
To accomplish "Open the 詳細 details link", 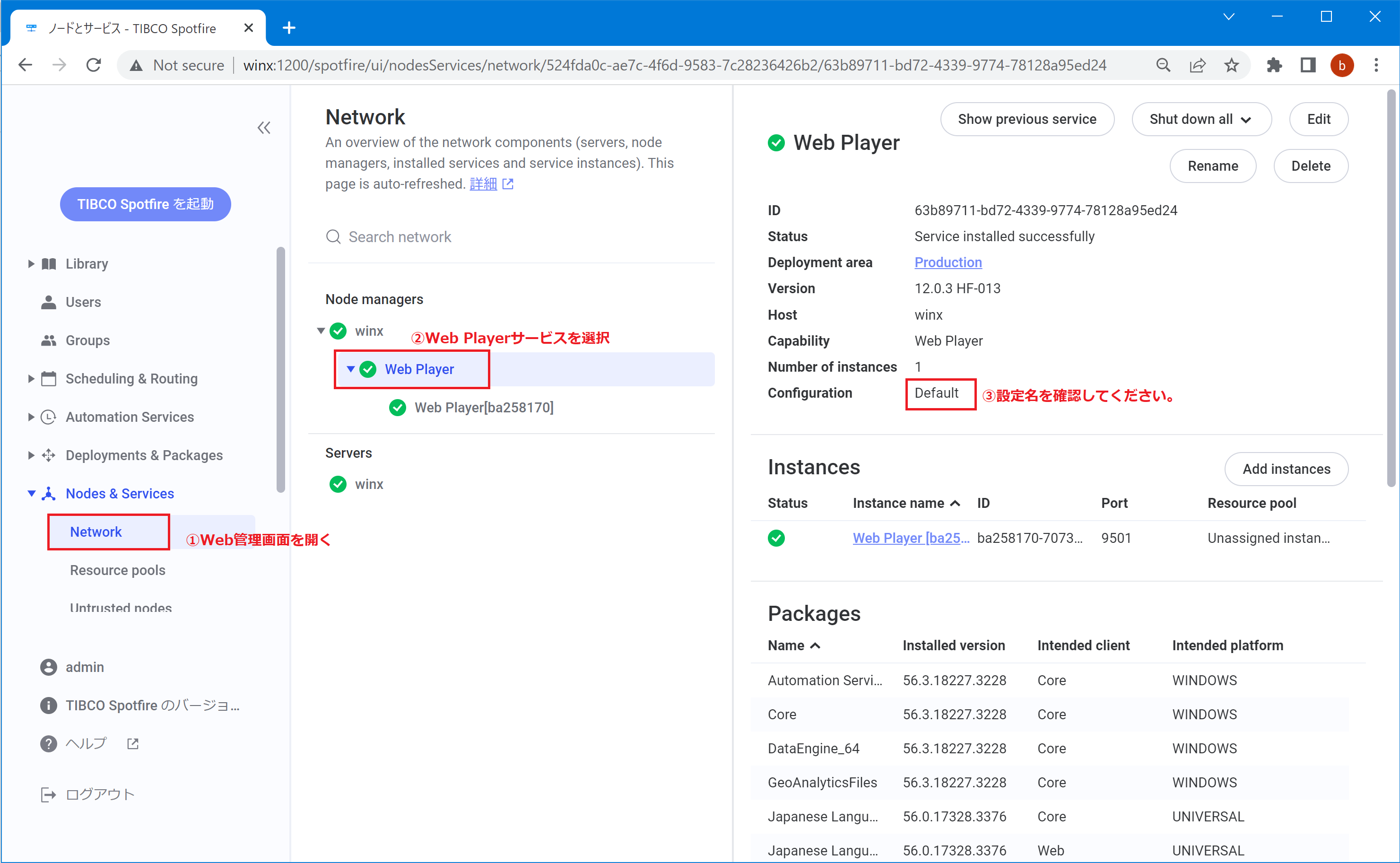I will [x=483, y=184].
